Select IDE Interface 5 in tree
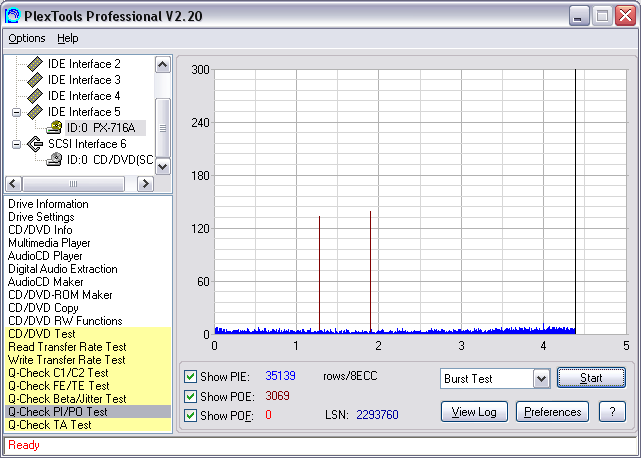Screen dimensions: 641x458 click(x=84, y=112)
